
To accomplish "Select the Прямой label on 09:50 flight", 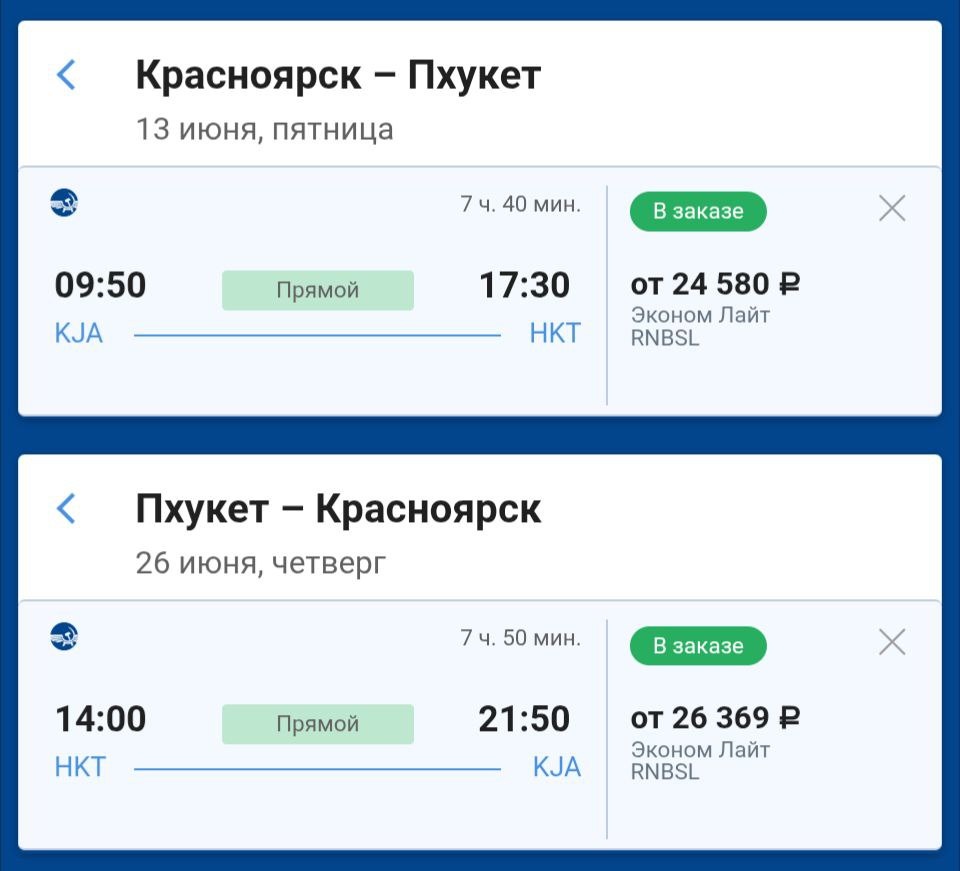I will pos(317,291).
